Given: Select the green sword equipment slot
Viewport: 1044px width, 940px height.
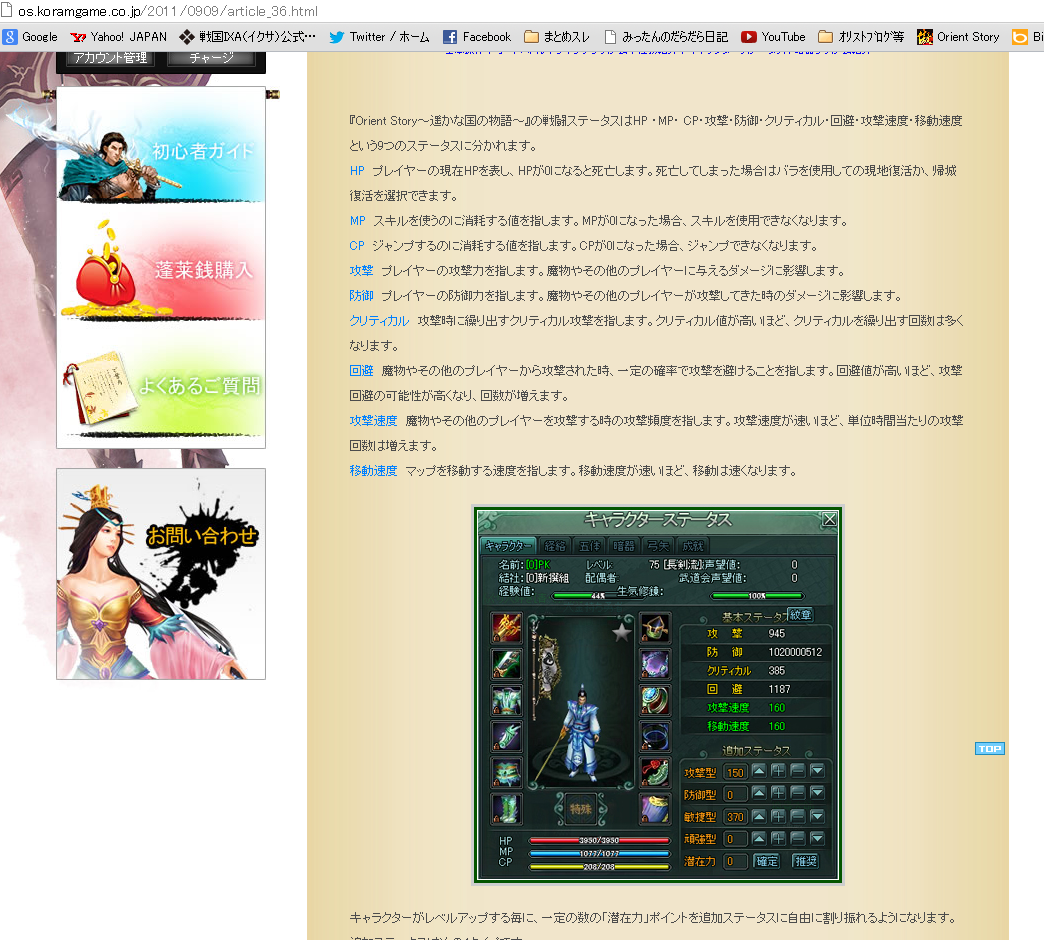Looking at the screenshot, I should pyautogui.click(x=507, y=664).
